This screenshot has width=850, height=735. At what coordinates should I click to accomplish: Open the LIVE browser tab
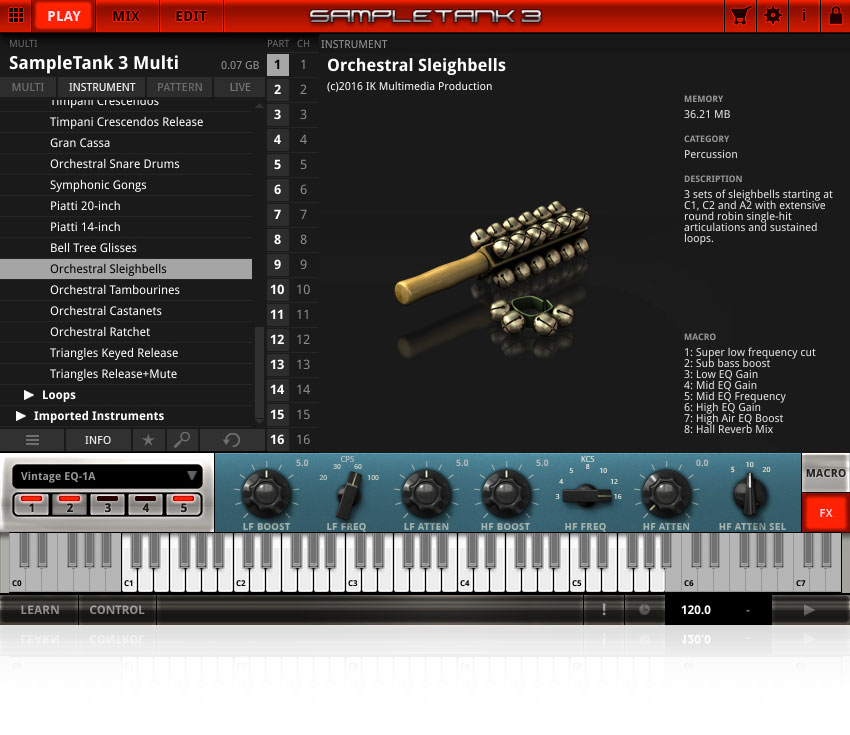tap(240, 87)
